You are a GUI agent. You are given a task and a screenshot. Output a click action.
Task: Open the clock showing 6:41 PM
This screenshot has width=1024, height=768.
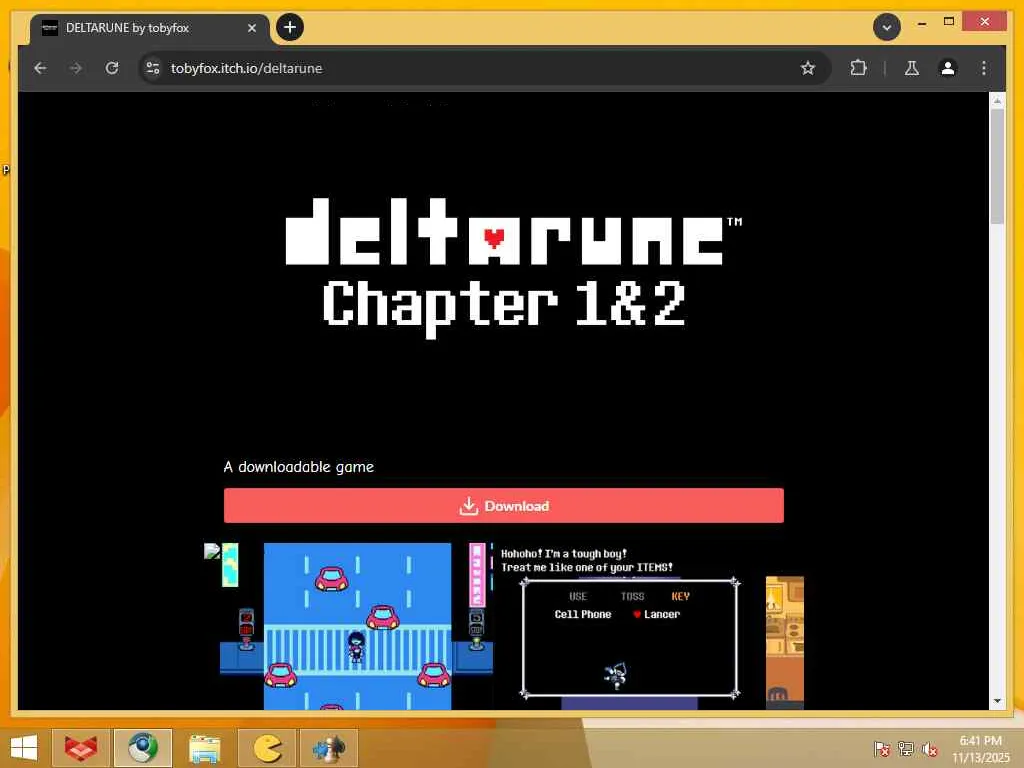pyautogui.click(x=980, y=749)
